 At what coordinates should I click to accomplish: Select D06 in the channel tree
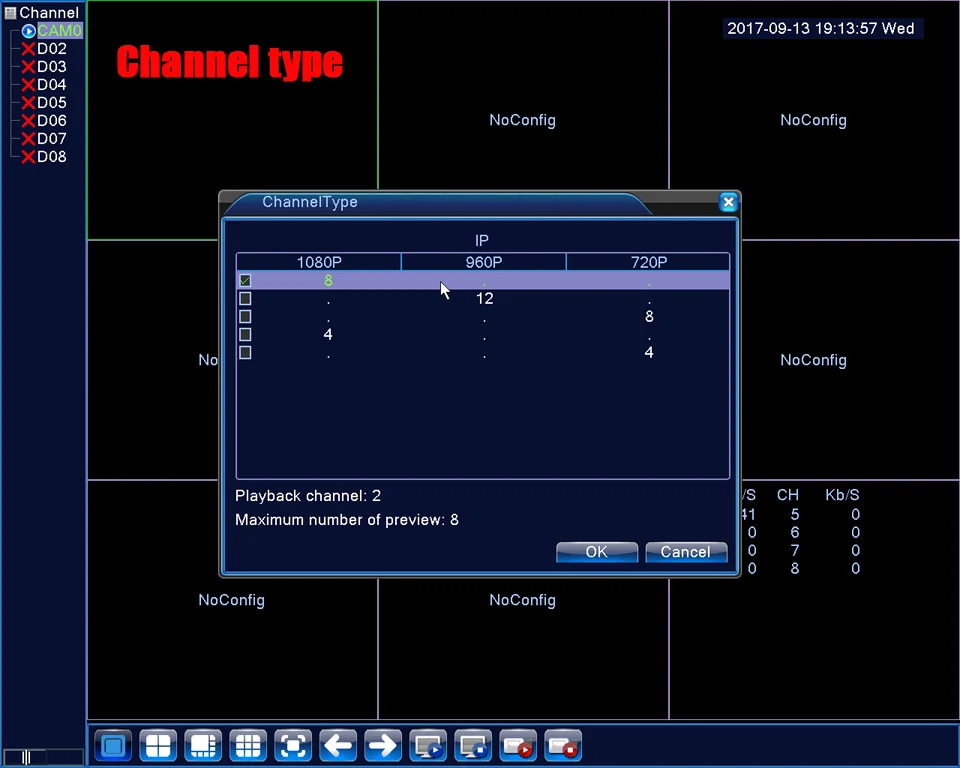pos(52,121)
